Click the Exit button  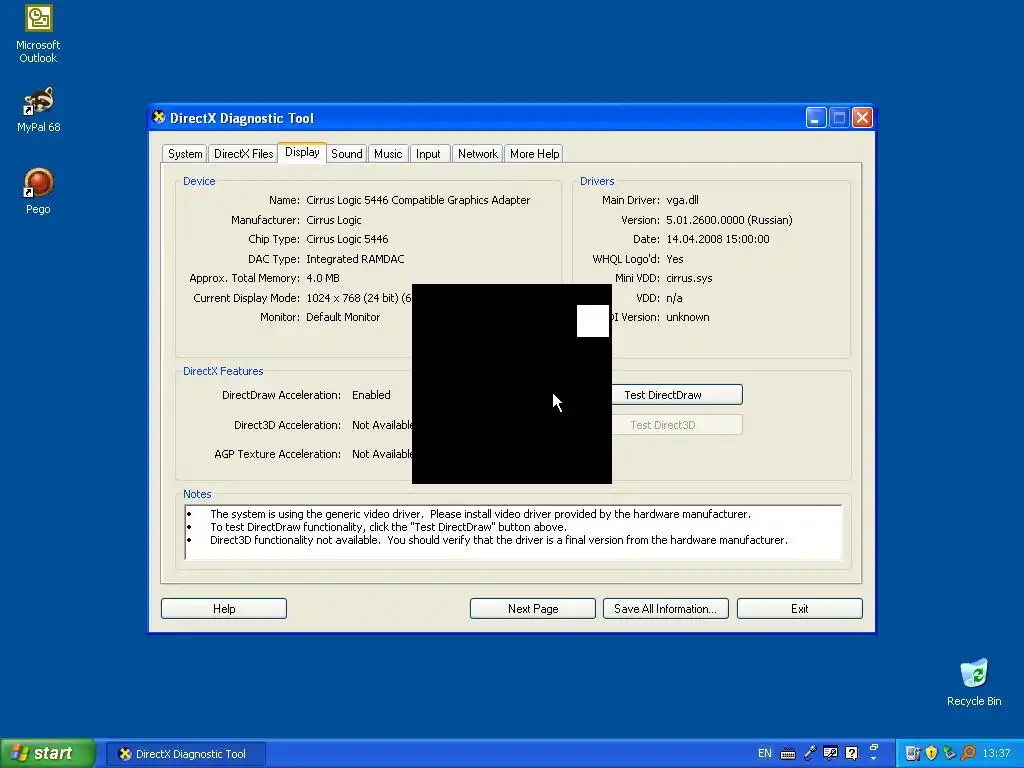pos(799,609)
